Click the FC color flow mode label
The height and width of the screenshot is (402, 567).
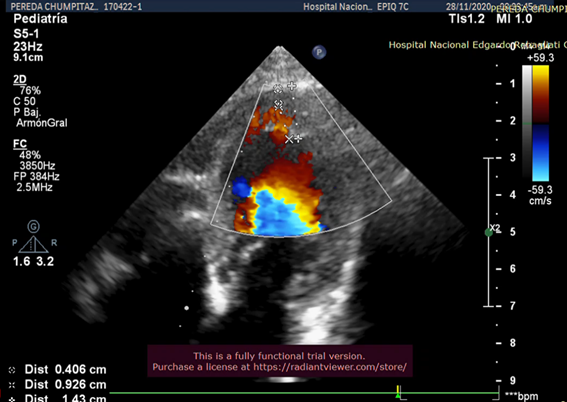[x=20, y=144]
